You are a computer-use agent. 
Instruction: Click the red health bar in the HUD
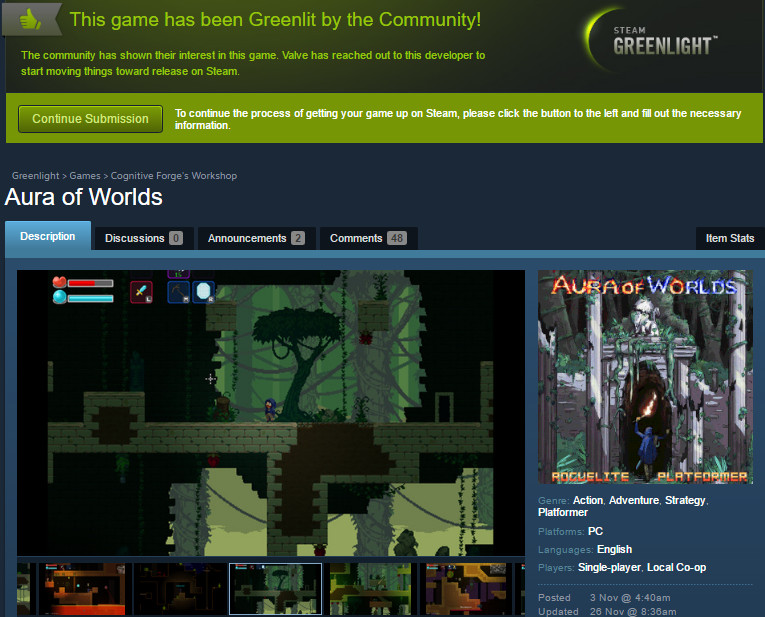(x=90, y=284)
